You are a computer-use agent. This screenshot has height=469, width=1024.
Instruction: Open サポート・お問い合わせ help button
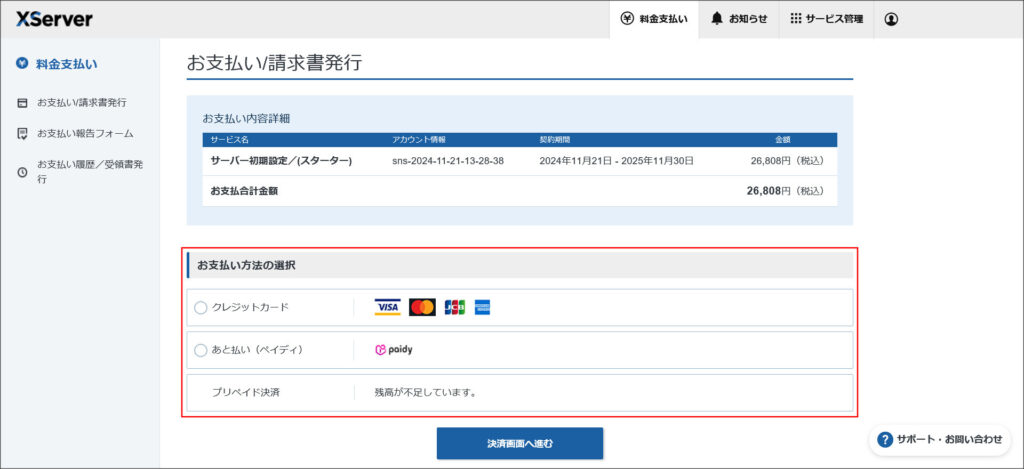click(940, 440)
